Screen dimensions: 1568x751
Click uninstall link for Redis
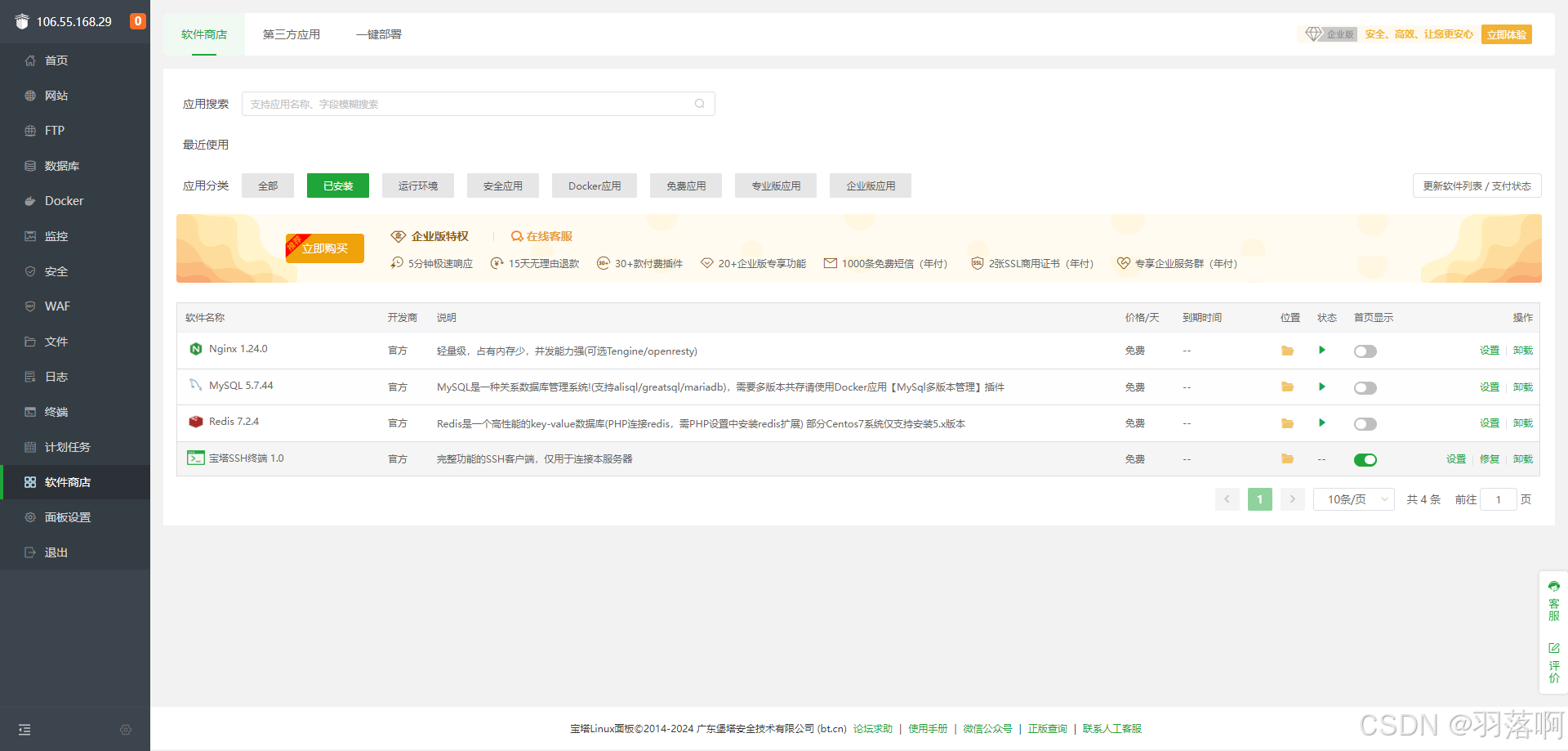point(1522,423)
